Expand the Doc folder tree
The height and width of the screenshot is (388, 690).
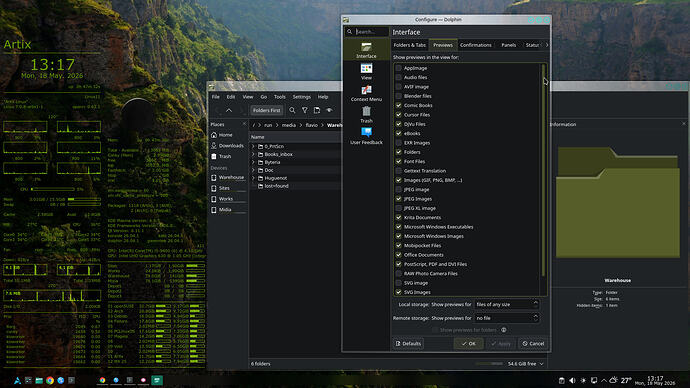(x=253, y=170)
